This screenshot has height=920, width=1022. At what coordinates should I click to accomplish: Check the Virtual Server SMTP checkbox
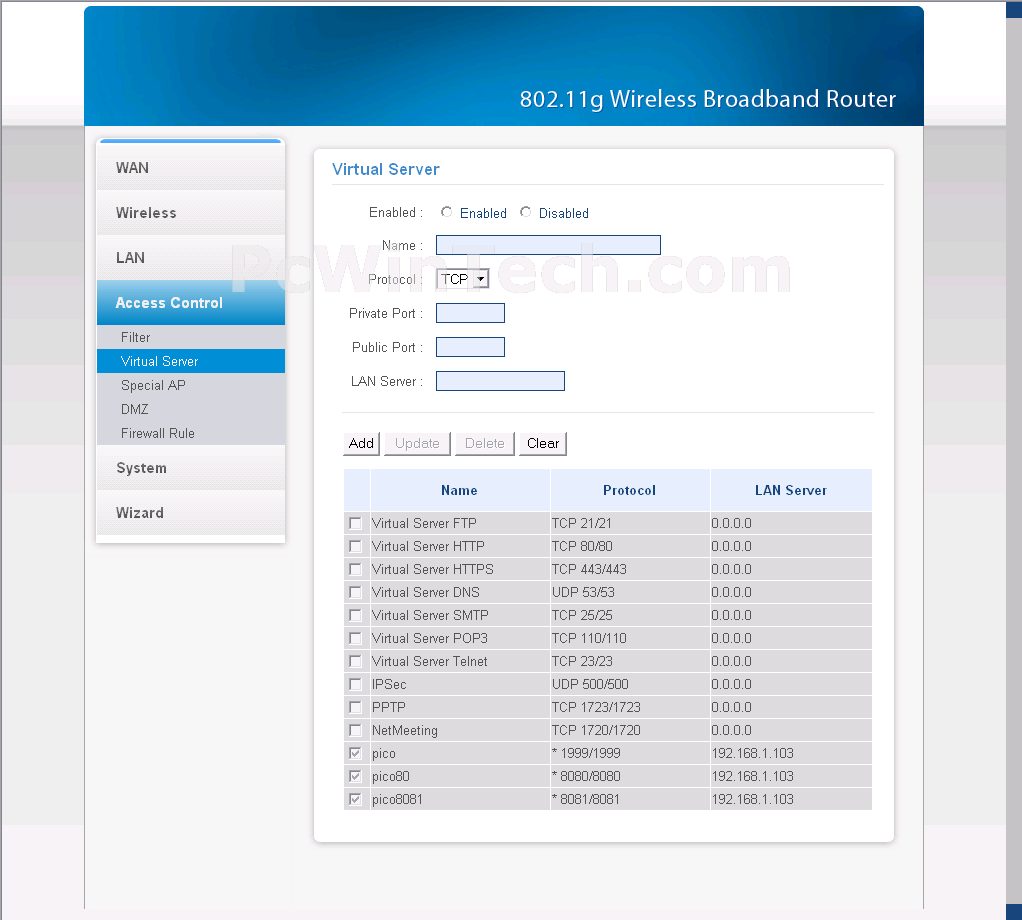(355, 615)
